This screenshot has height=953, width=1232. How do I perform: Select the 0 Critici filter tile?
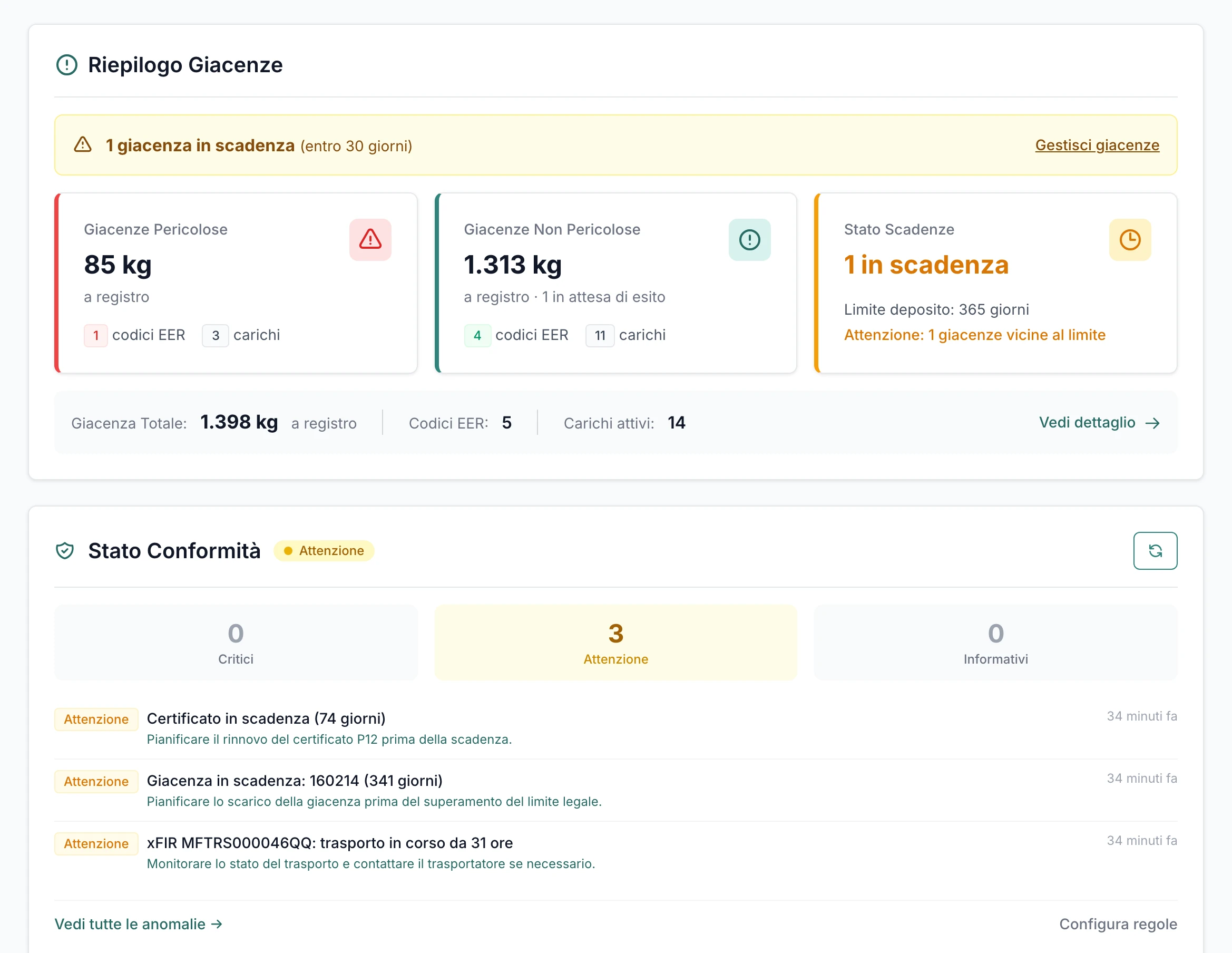[236, 643]
